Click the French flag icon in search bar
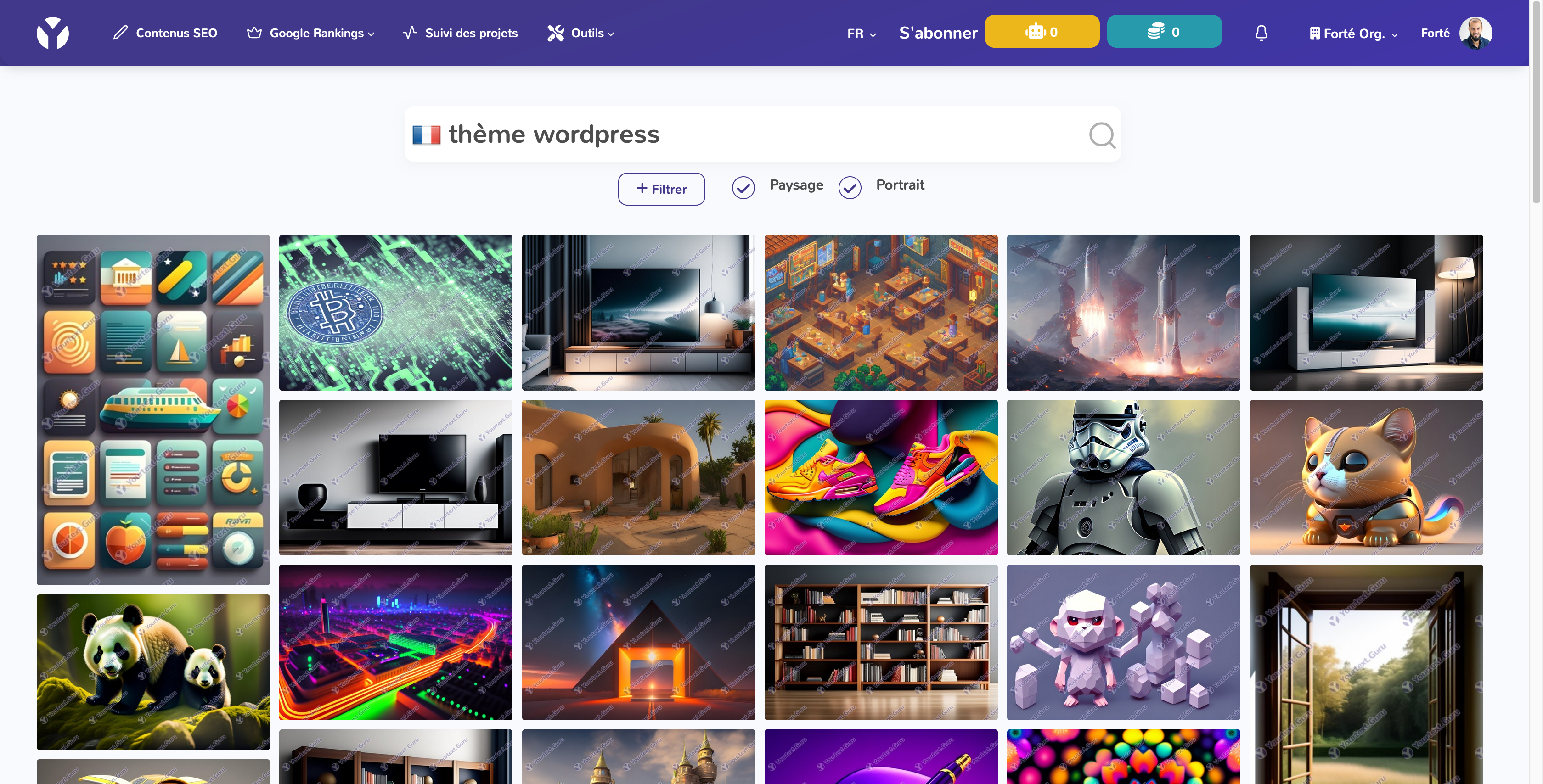The height and width of the screenshot is (784, 1543). [x=427, y=135]
